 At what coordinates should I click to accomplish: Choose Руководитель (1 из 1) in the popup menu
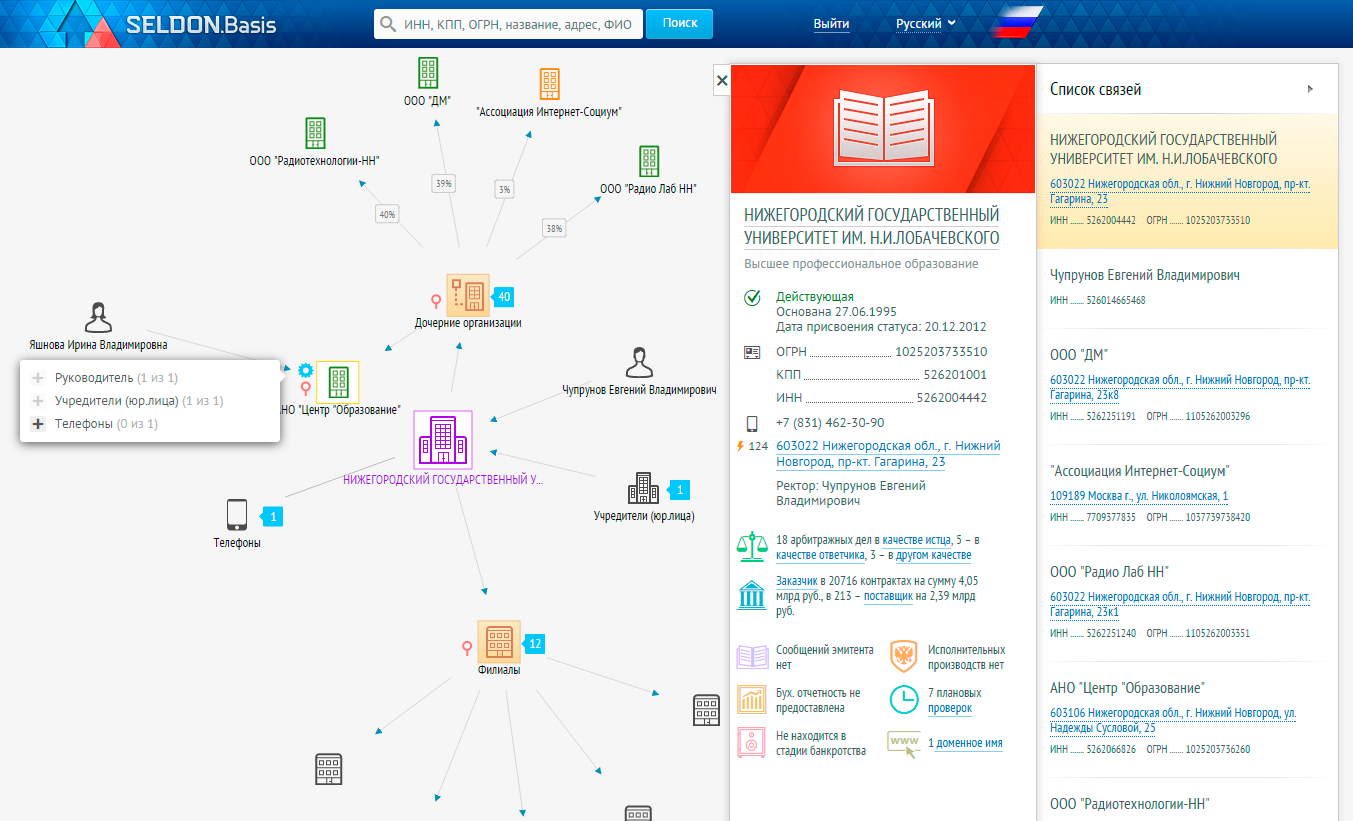click(116, 378)
